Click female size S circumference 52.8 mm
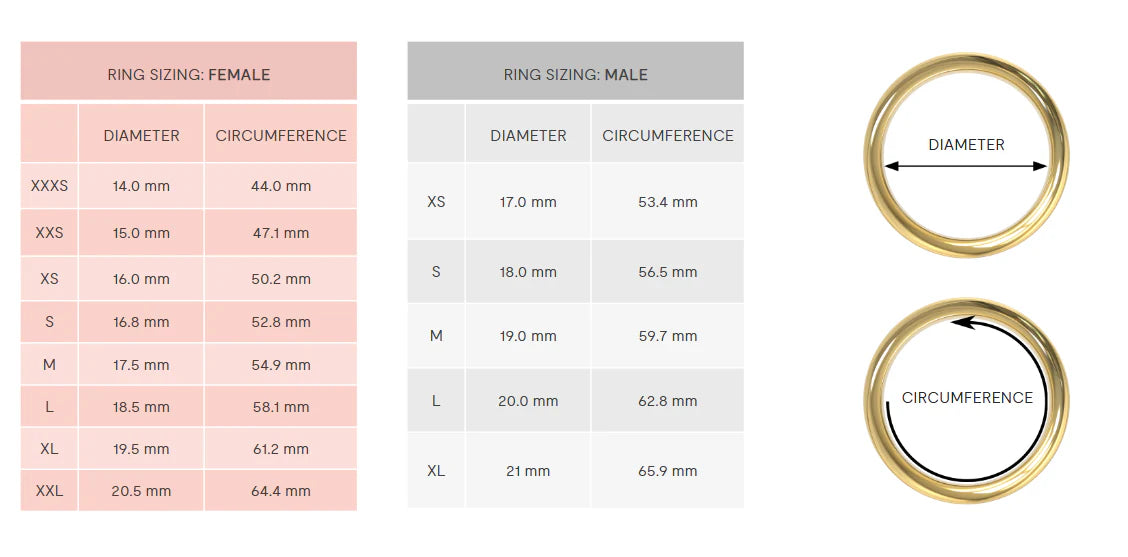 (281, 322)
